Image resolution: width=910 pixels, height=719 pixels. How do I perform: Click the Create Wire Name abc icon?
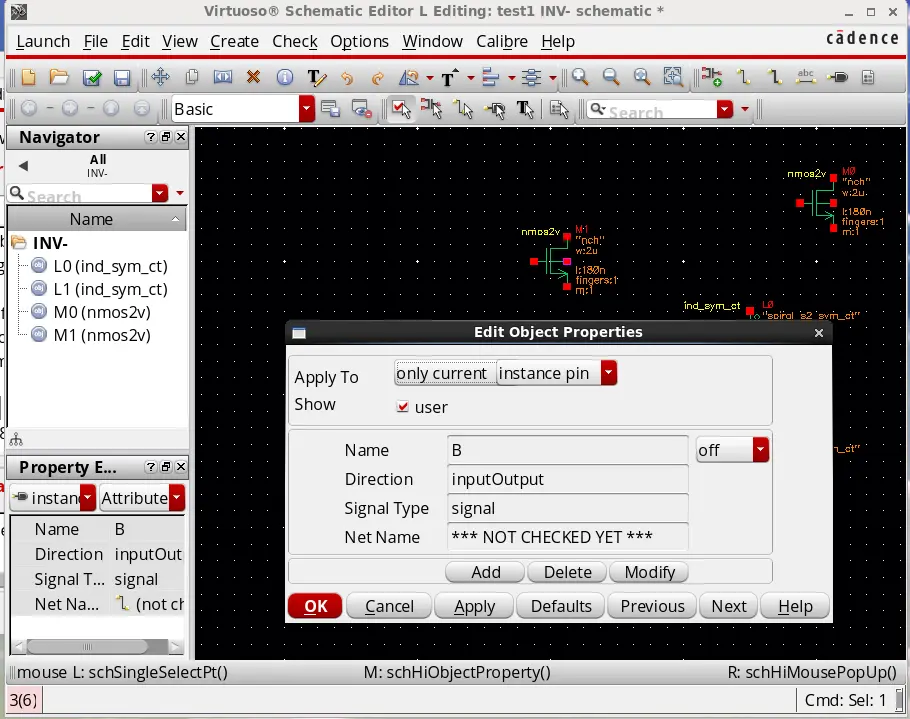[x=806, y=77]
